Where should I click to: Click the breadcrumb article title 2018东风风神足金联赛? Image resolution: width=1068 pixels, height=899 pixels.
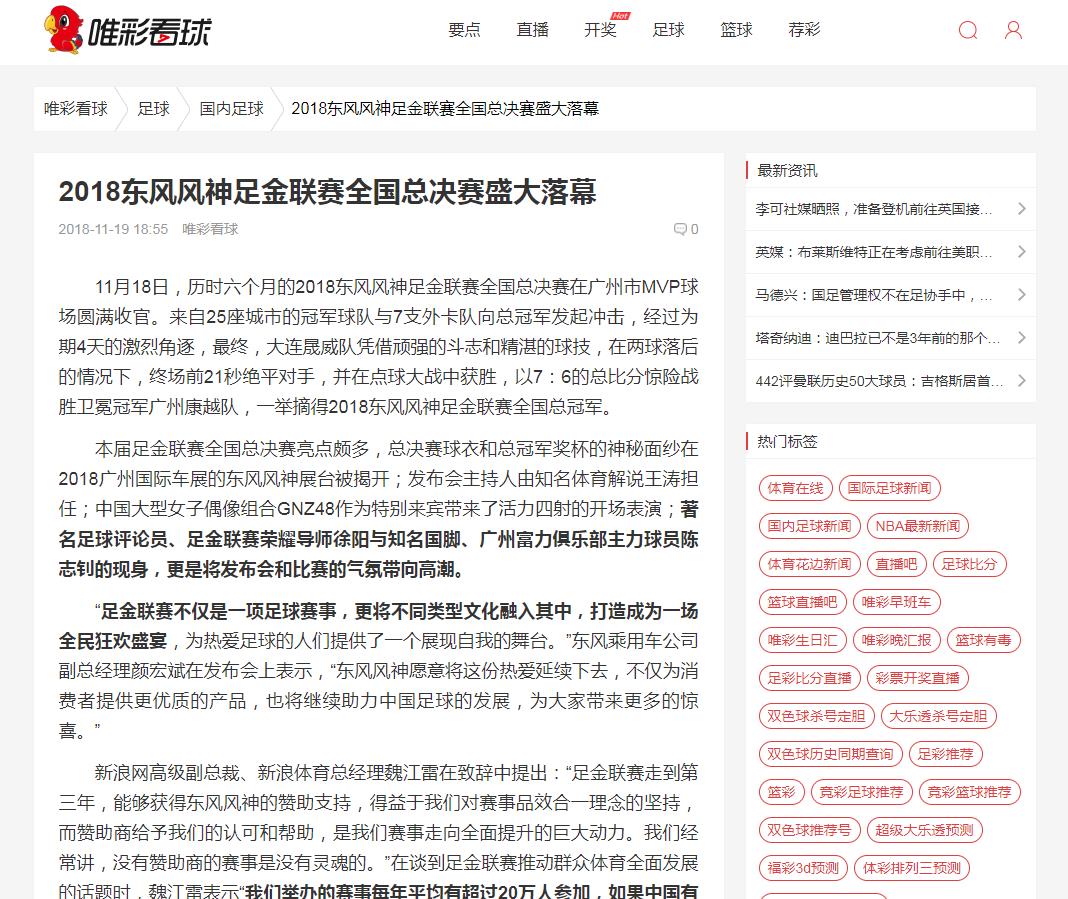tap(445, 109)
